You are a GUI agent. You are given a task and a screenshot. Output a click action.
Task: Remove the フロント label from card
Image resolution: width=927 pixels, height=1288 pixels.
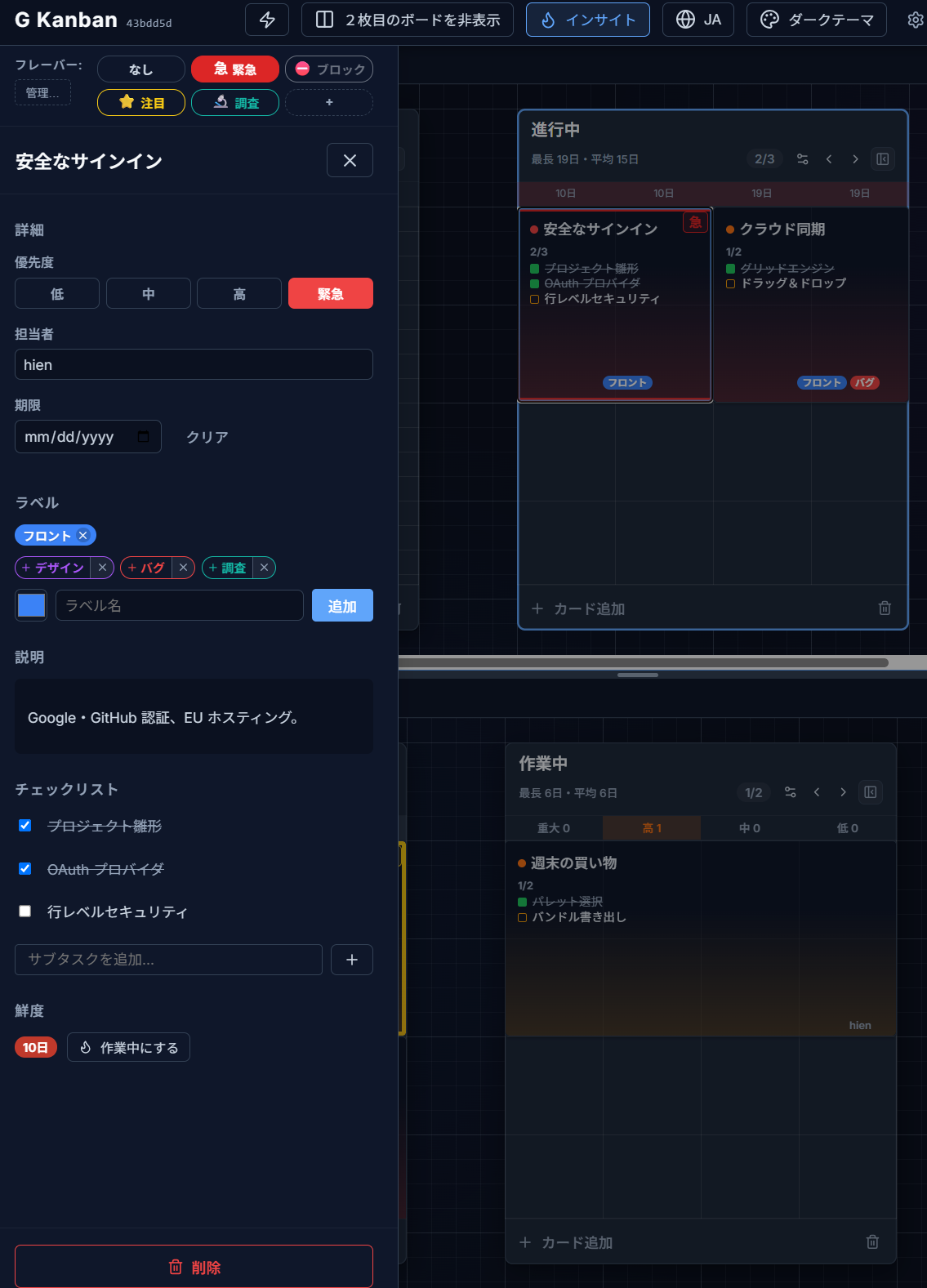tap(82, 535)
